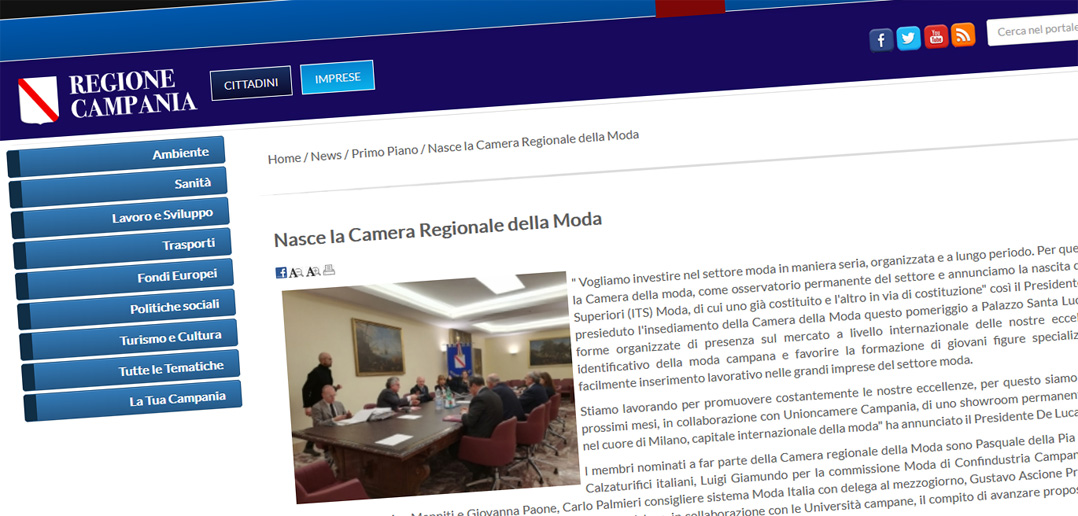1078x516 pixels.
Task: Click the Regione Campania shield logo
Action: tap(38, 100)
